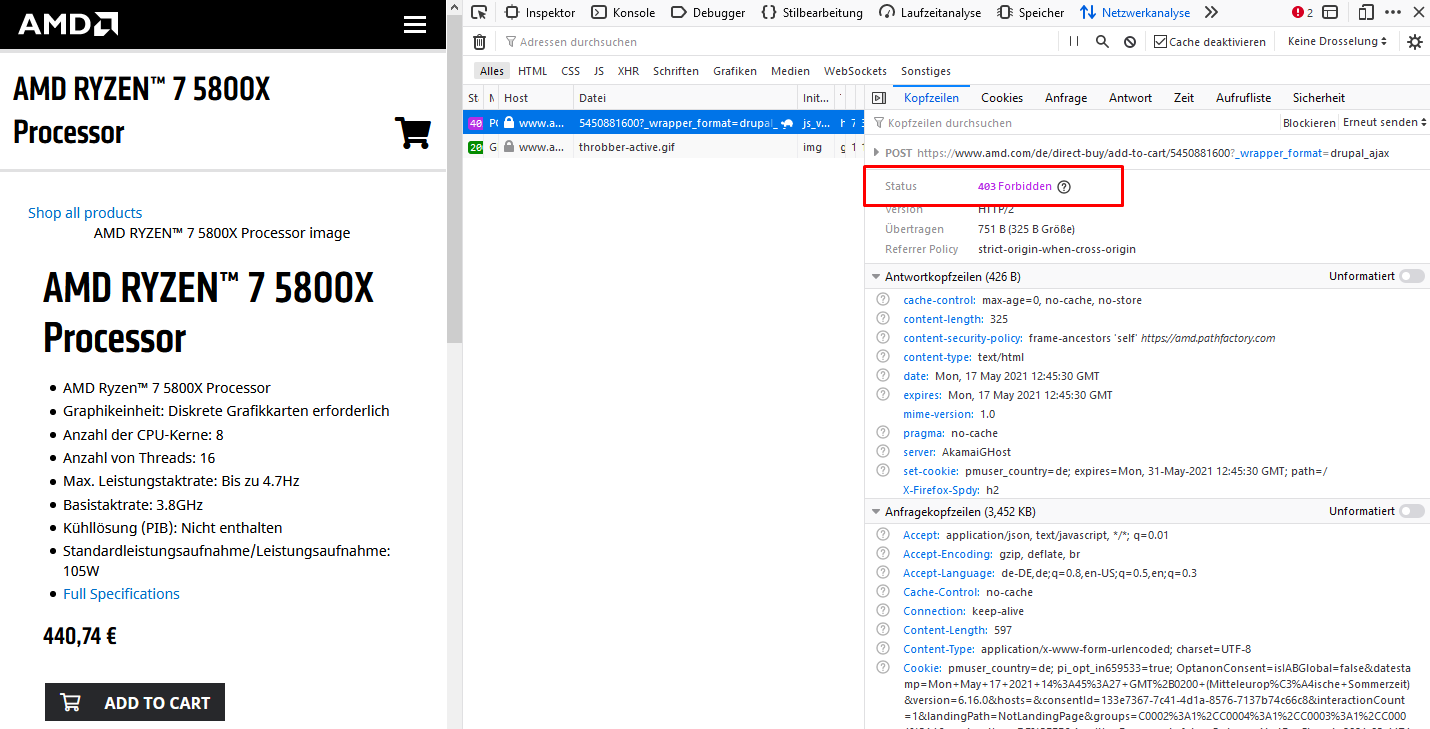Select the 5450881600 POST request row
1430x729 pixels.
663,123
